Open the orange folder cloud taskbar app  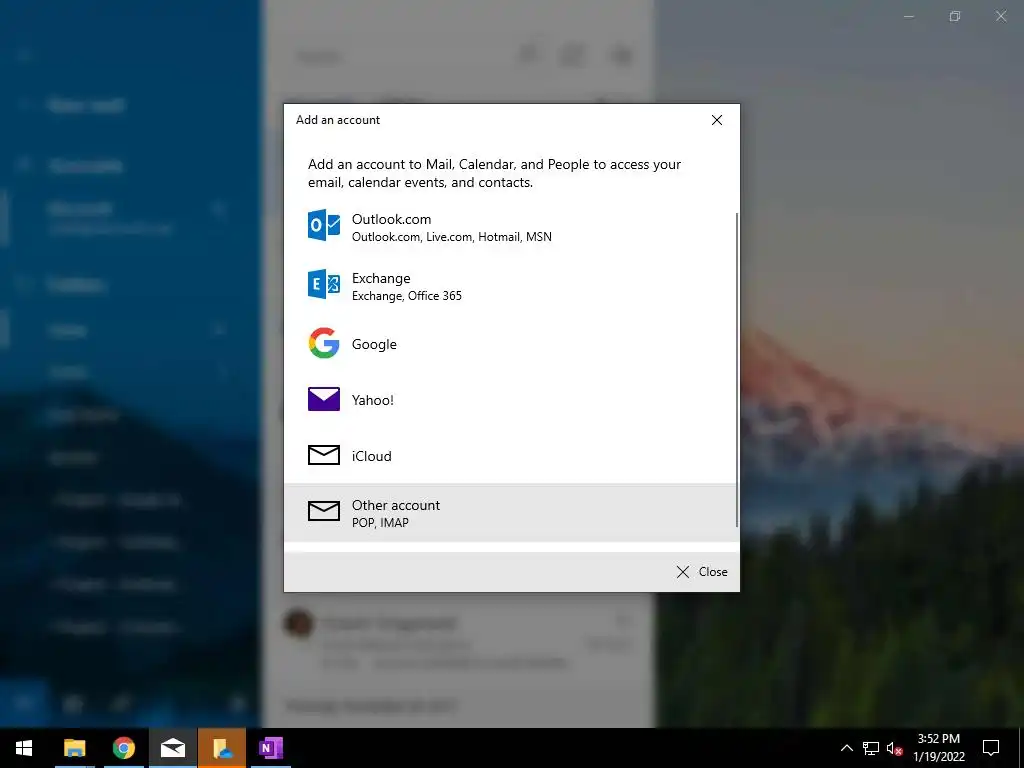(222, 748)
